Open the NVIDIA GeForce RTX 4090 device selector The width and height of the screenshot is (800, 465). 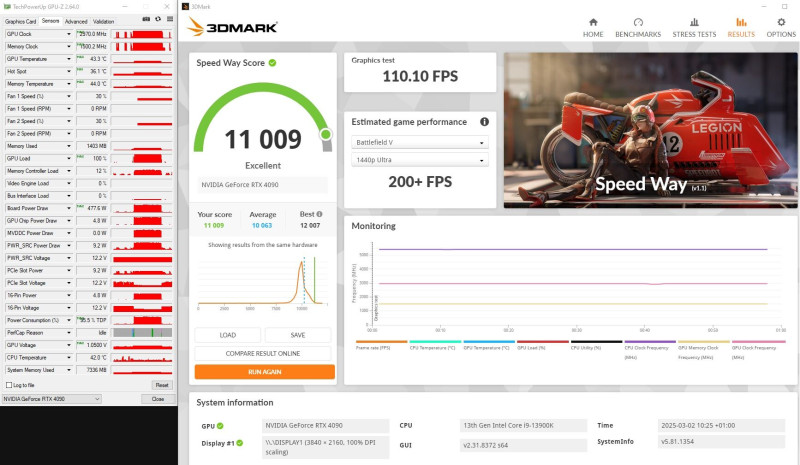(52, 399)
